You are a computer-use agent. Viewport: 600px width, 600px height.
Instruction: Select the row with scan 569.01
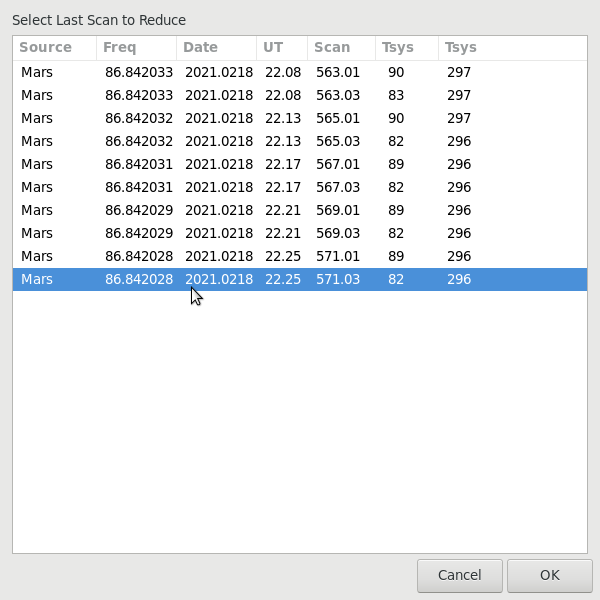point(300,210)
